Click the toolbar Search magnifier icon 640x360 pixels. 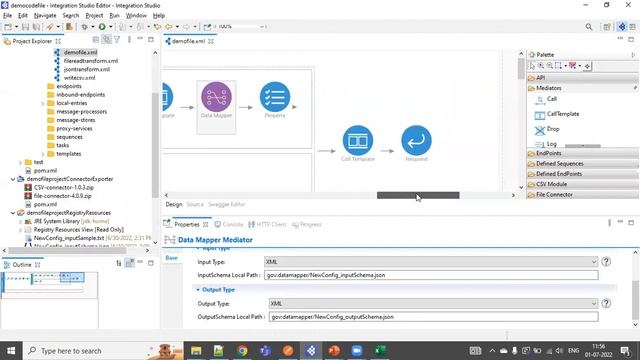point(589,27)
